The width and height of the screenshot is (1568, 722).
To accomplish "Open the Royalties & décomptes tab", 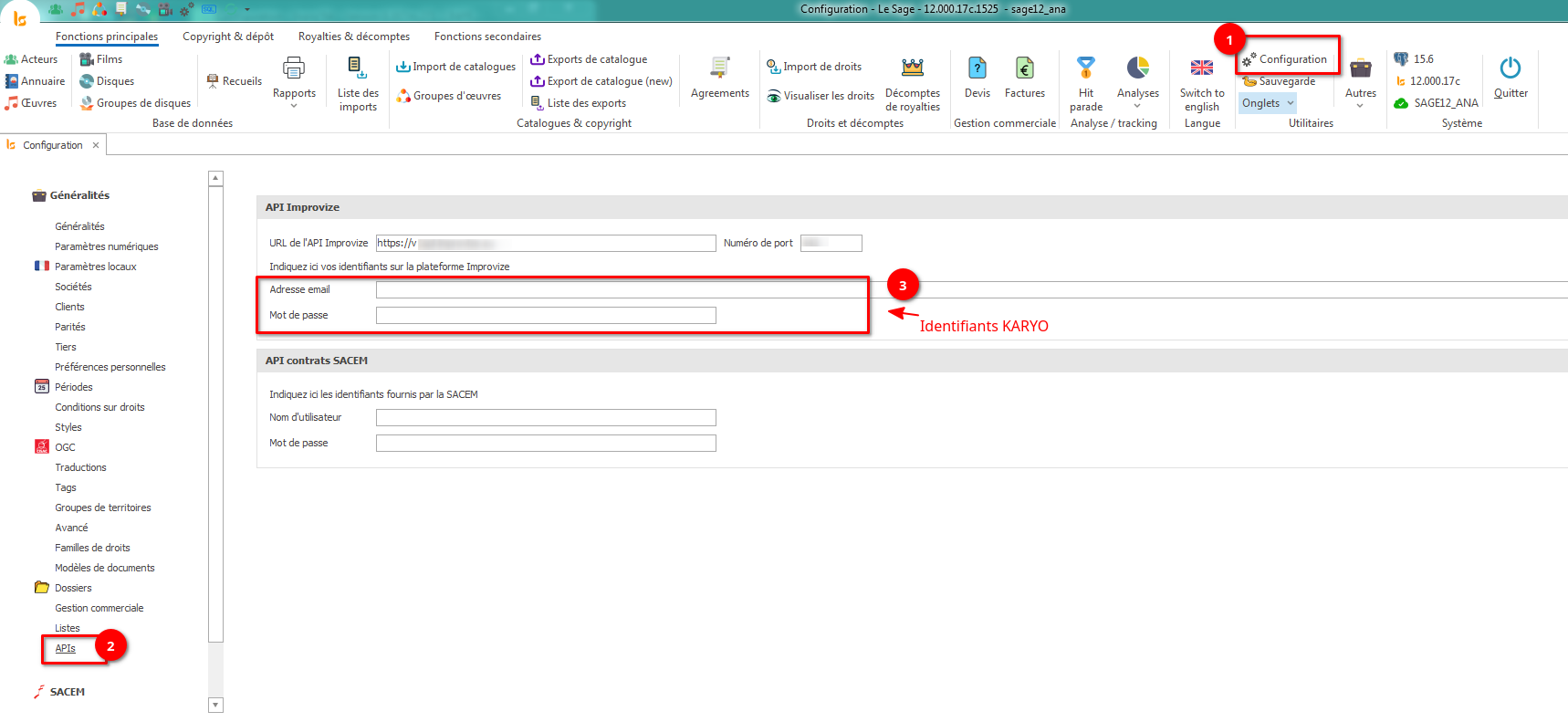I will 353,37.
